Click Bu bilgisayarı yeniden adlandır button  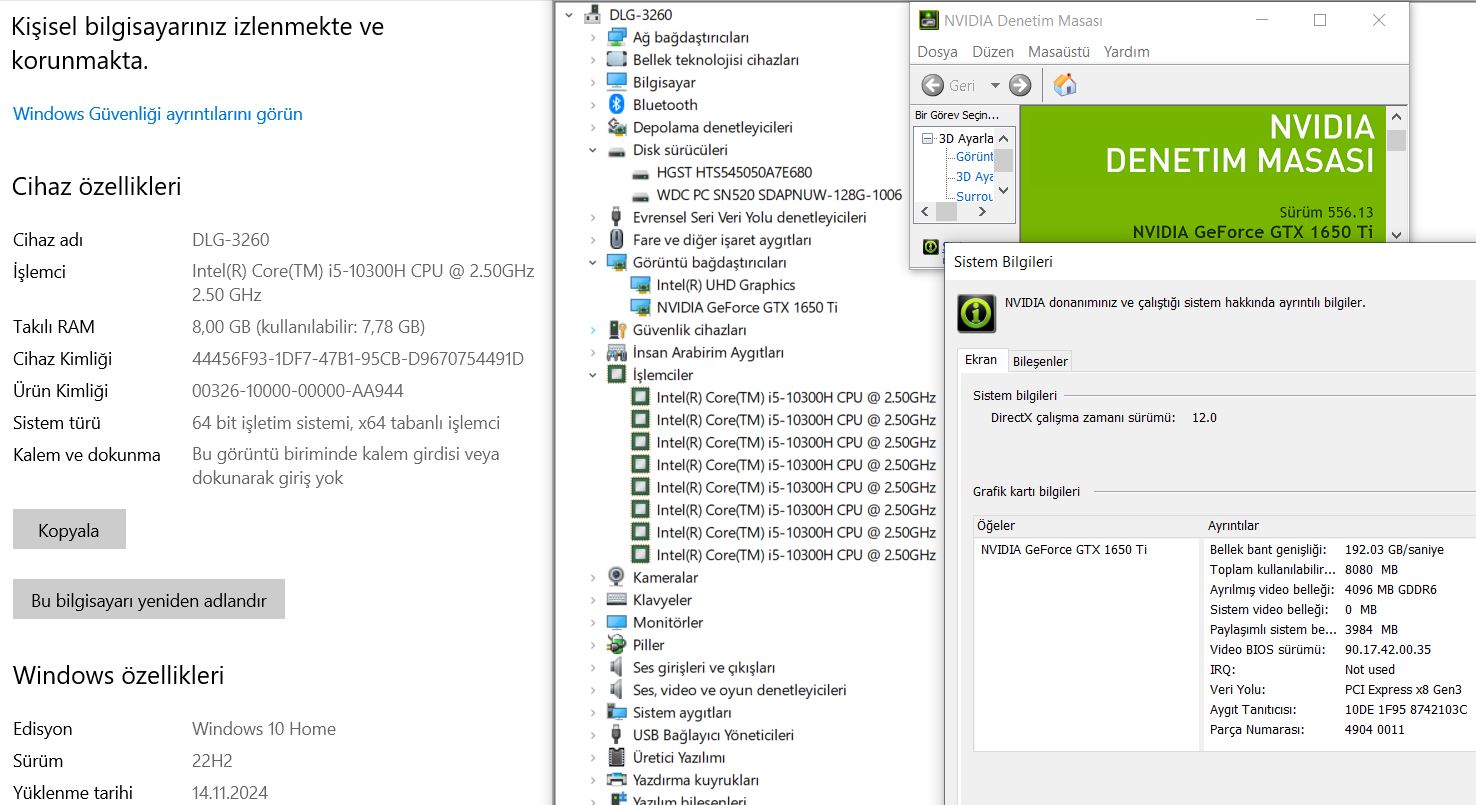point(149,600)
